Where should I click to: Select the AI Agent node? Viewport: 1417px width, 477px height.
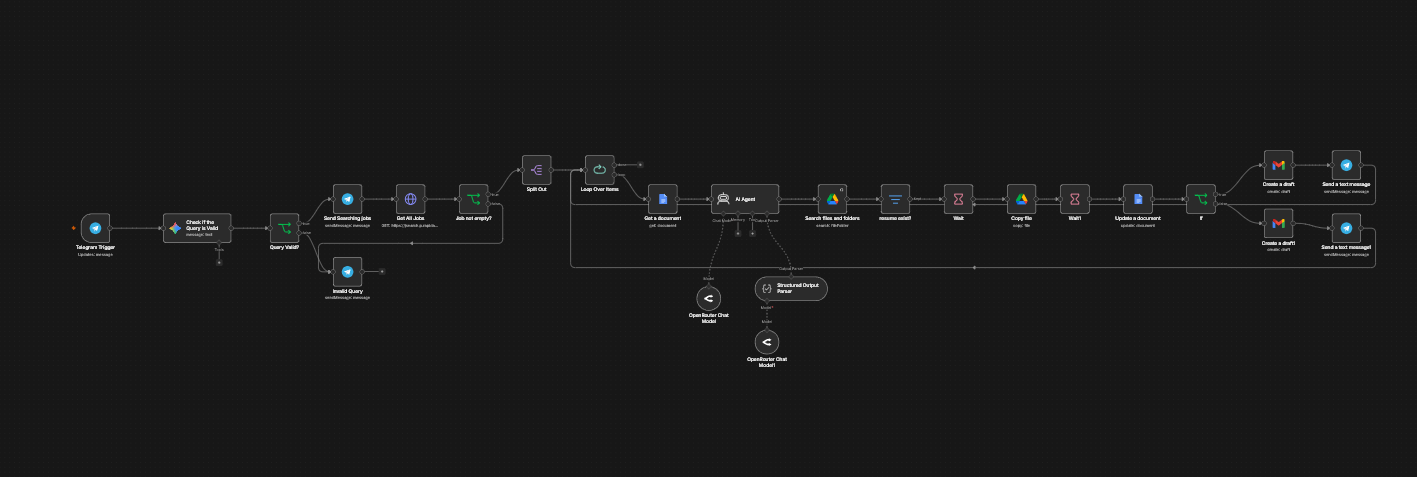tap(745, 199)
